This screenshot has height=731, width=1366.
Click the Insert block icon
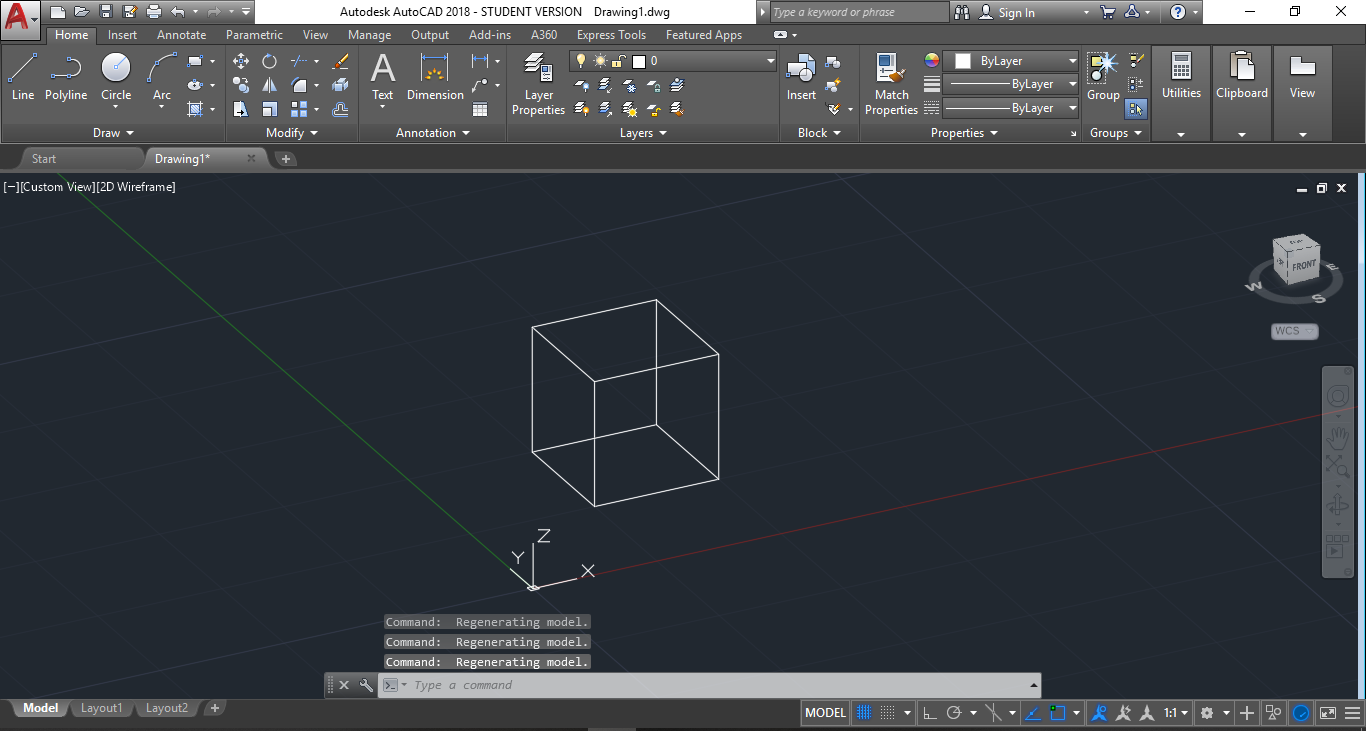click(x=801, y=77)
